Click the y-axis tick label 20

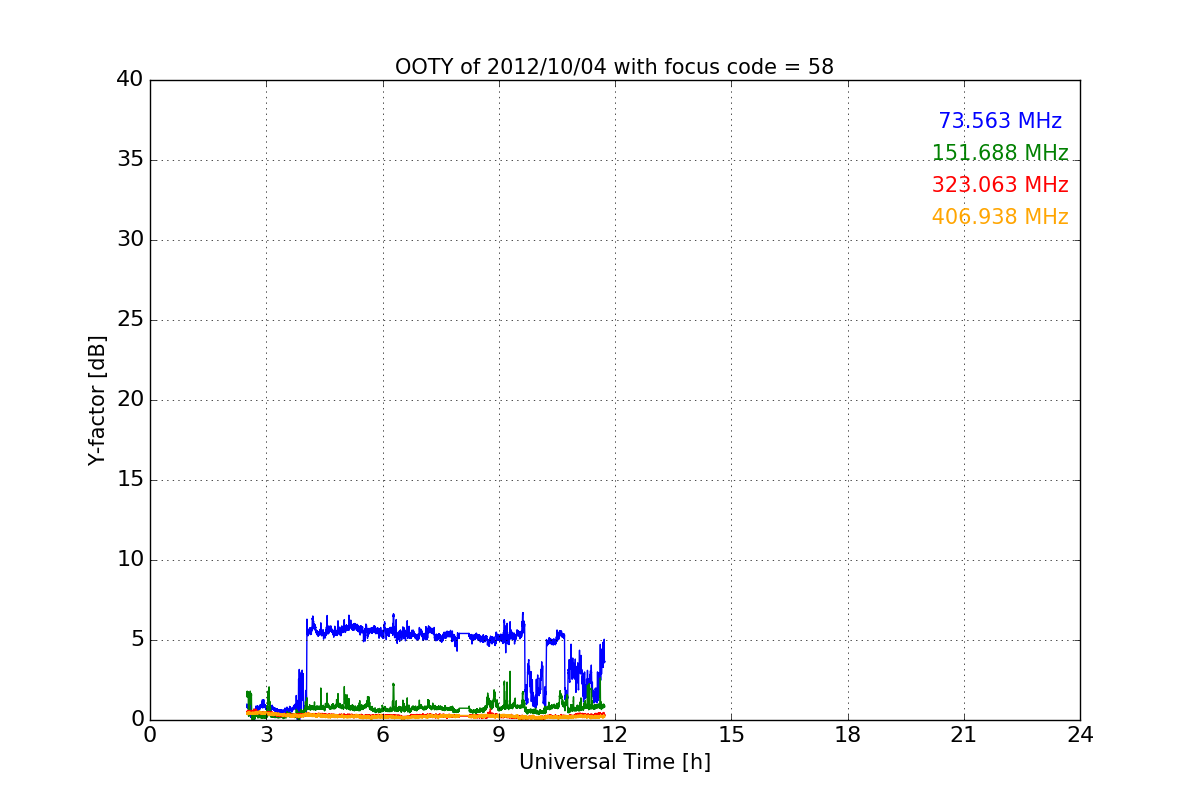click(130, 400)
